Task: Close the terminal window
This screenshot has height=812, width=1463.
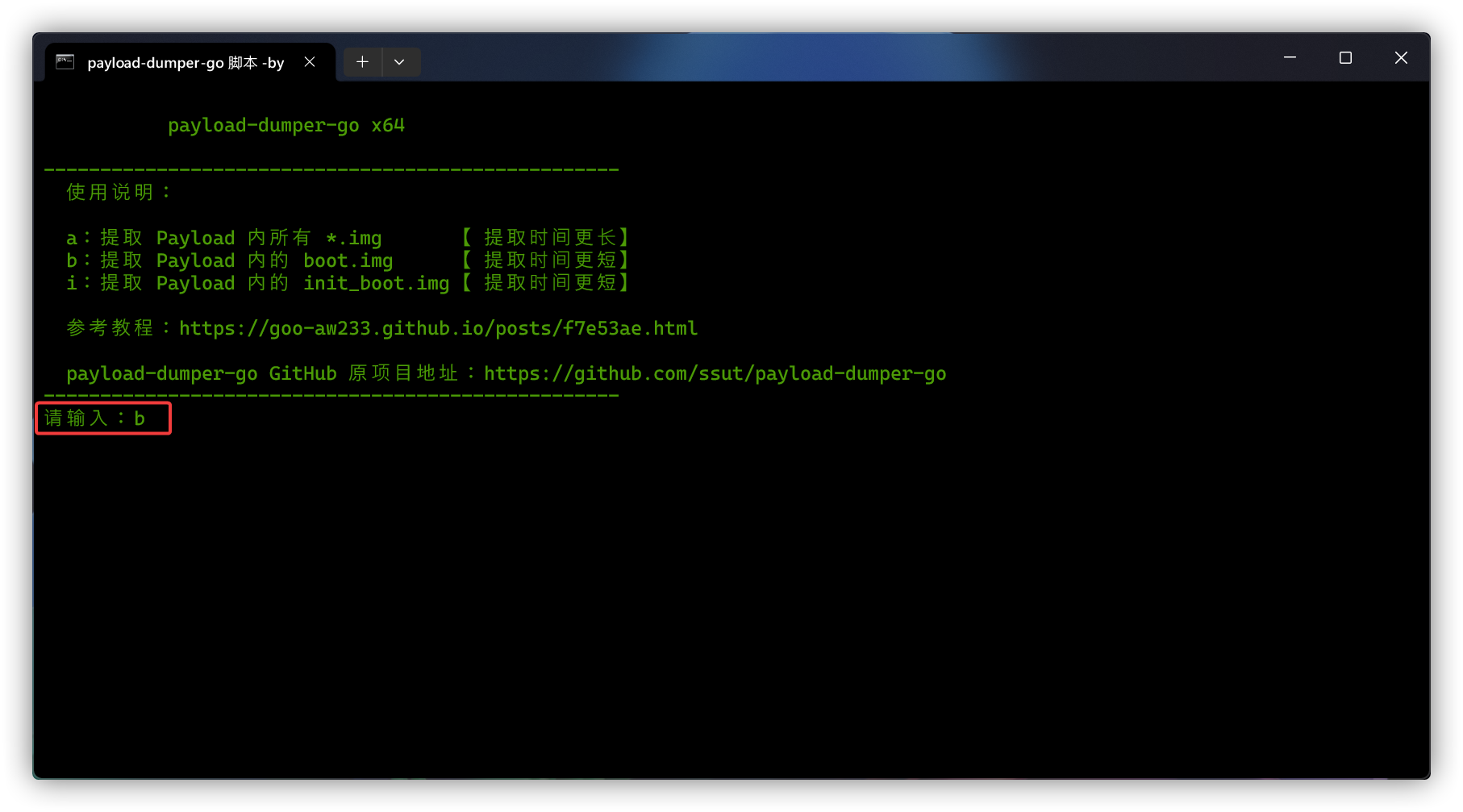Action: coord(1401,58)
